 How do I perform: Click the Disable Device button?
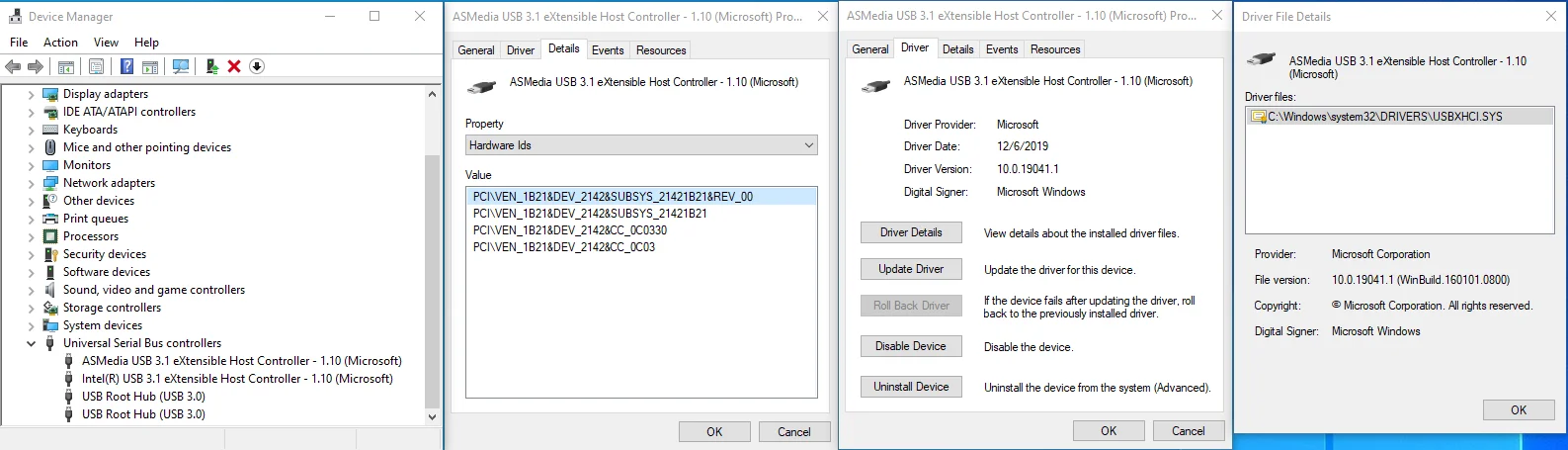click(911, 346)
